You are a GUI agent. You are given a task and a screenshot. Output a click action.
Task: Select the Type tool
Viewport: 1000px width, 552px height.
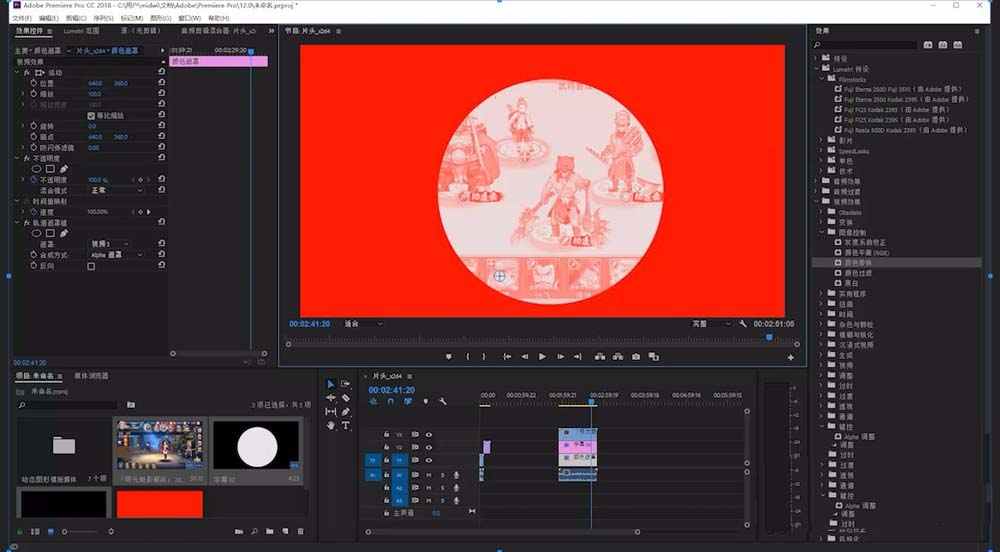(346, 426)
